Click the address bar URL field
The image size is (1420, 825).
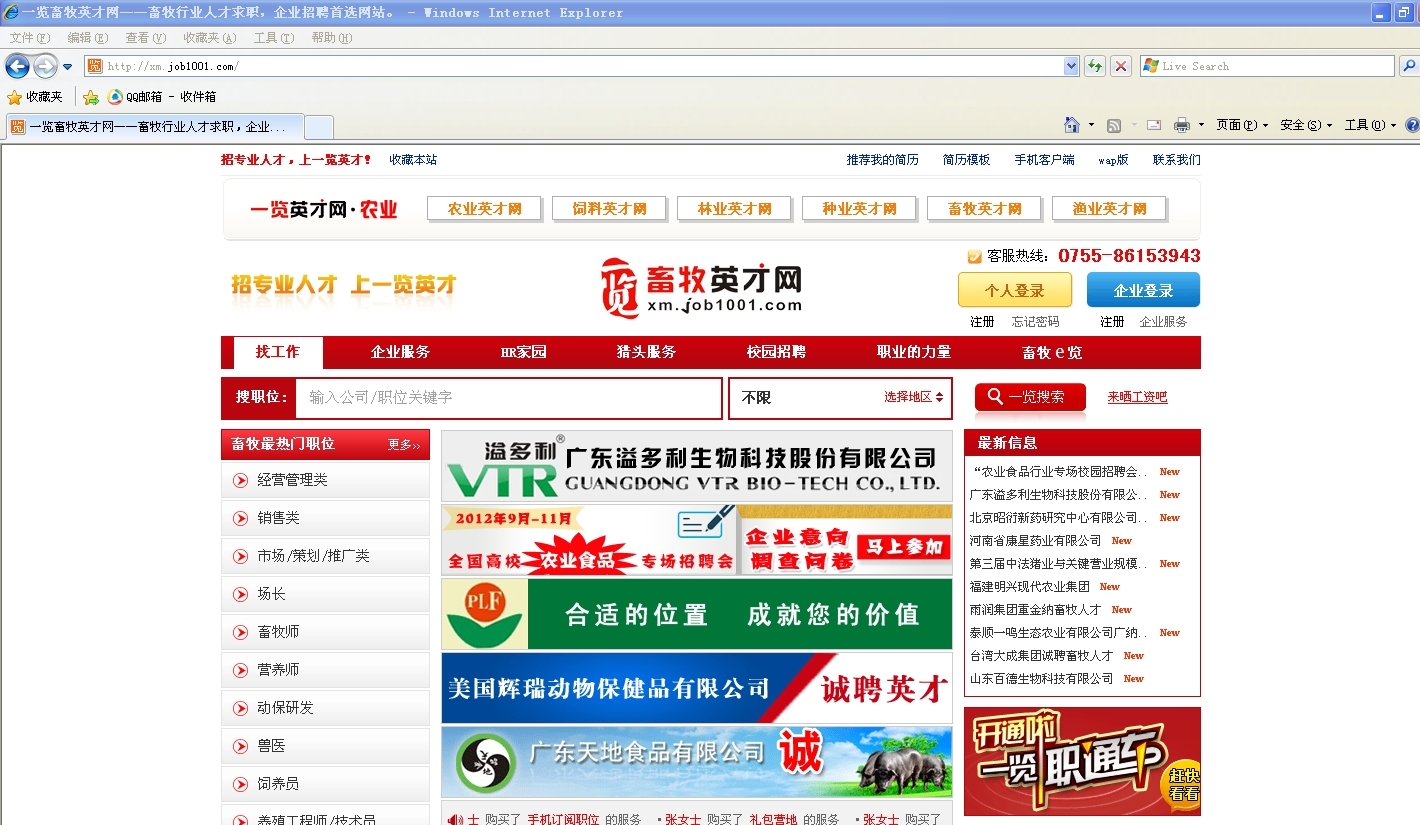574,66
